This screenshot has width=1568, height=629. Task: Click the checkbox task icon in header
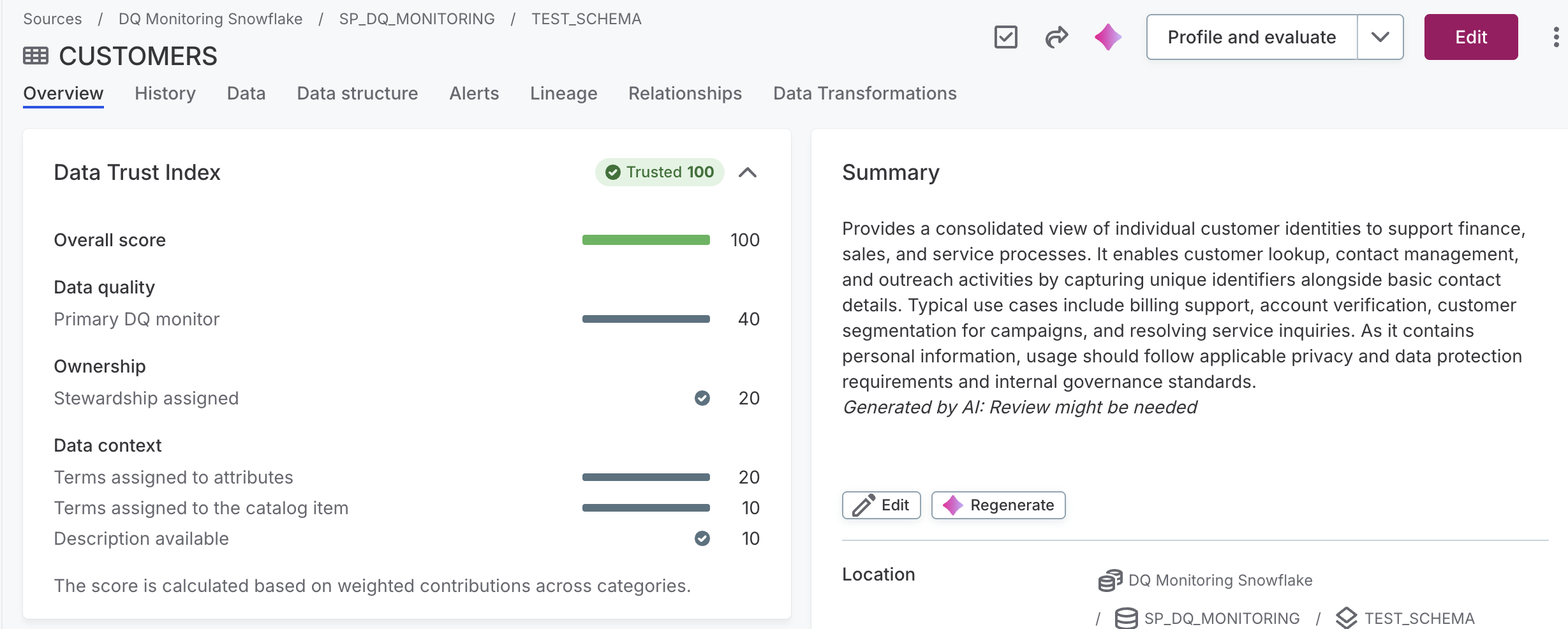tap(1005, 37)
